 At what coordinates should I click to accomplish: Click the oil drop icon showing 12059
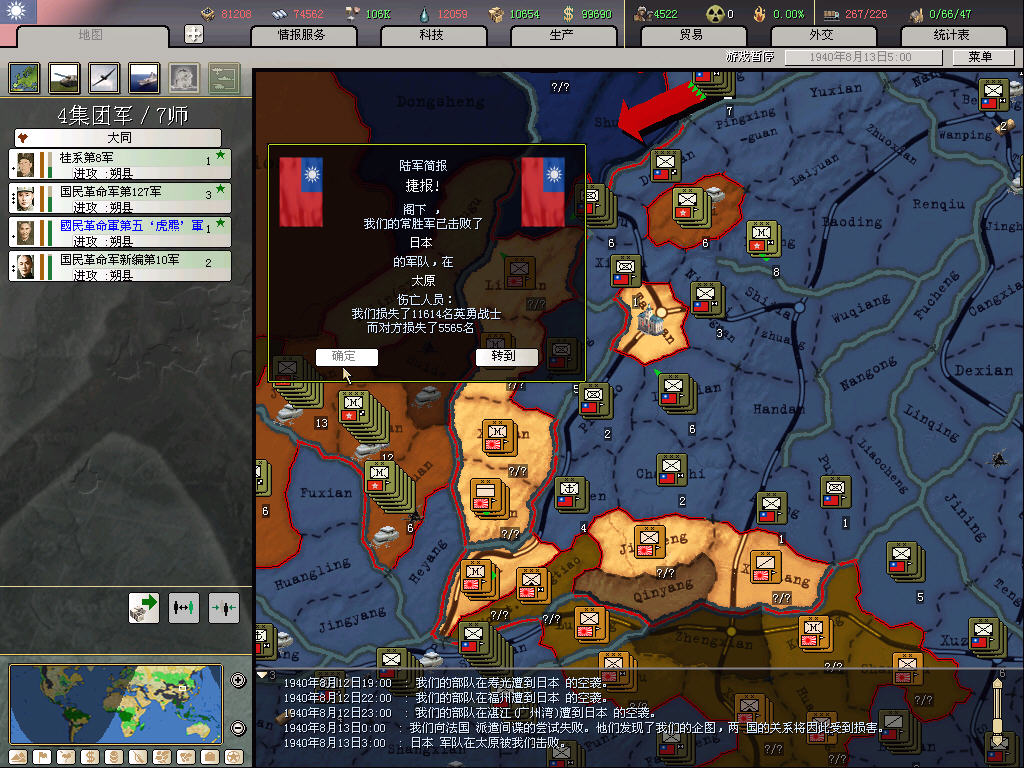pyautogui.click(x=424, y=13)
